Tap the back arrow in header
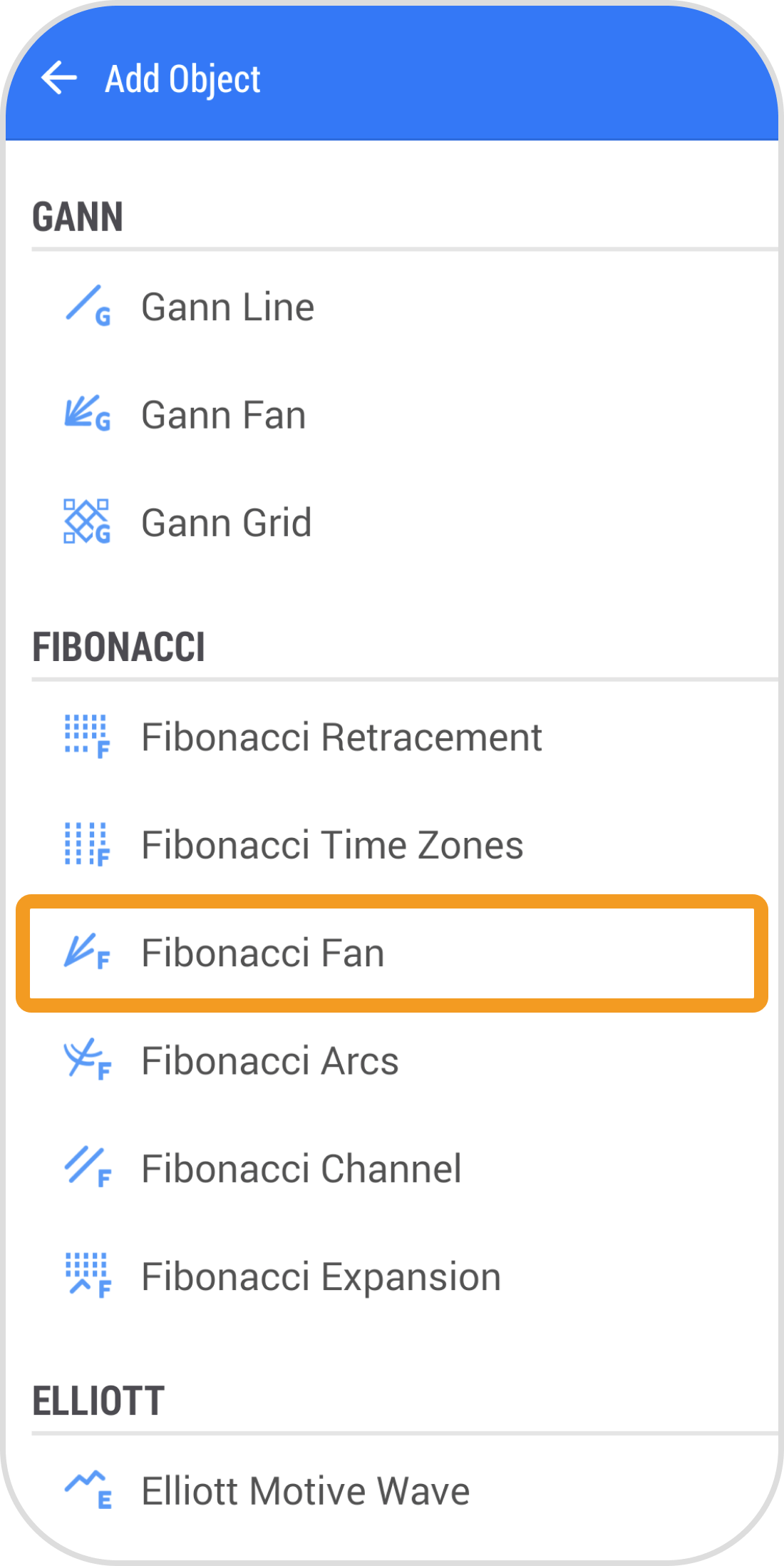This screenshot has height=1566, width=784. click(59, 78)
